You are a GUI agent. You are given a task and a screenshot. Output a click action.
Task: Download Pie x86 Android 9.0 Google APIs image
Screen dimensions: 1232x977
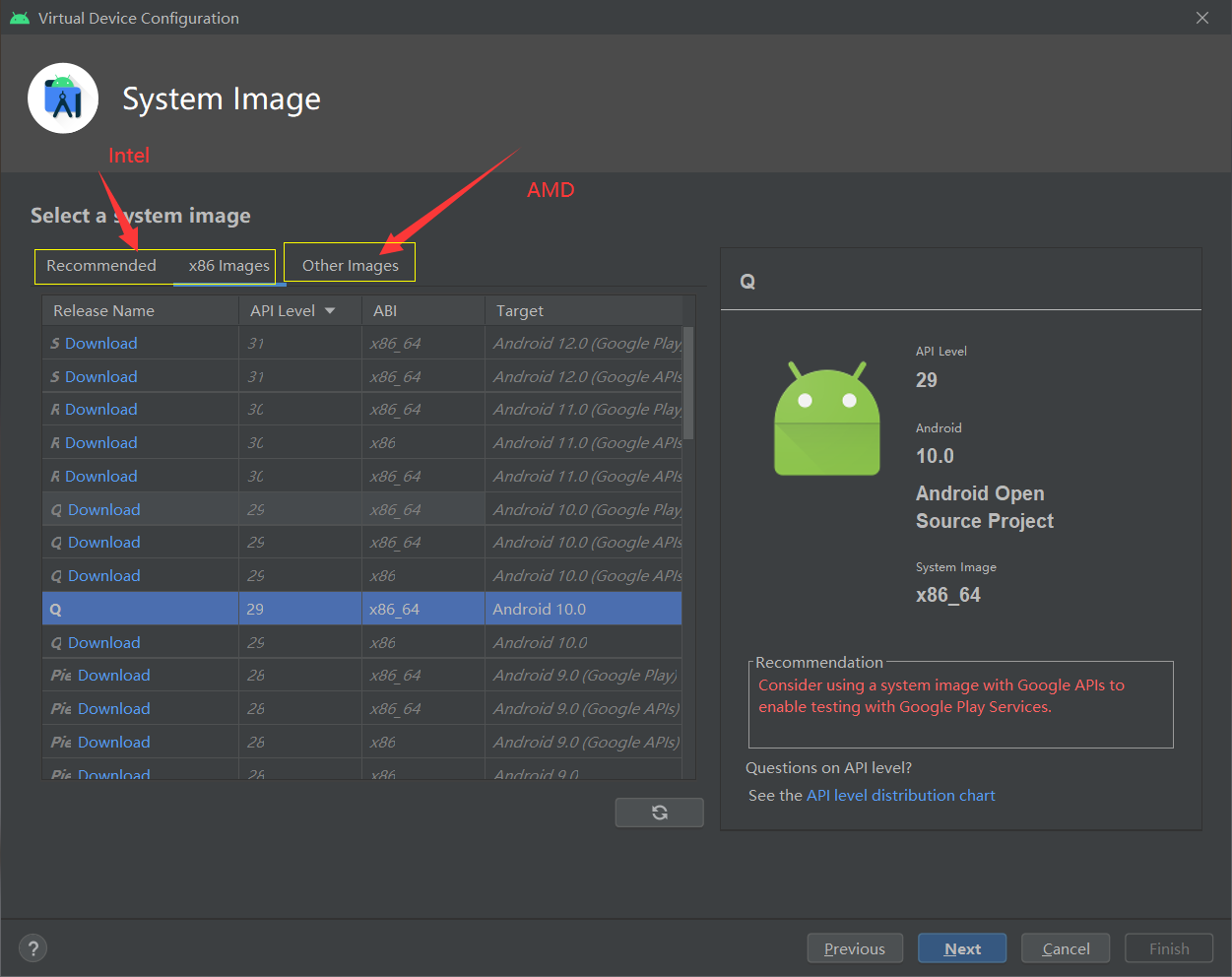coord(114,743)
